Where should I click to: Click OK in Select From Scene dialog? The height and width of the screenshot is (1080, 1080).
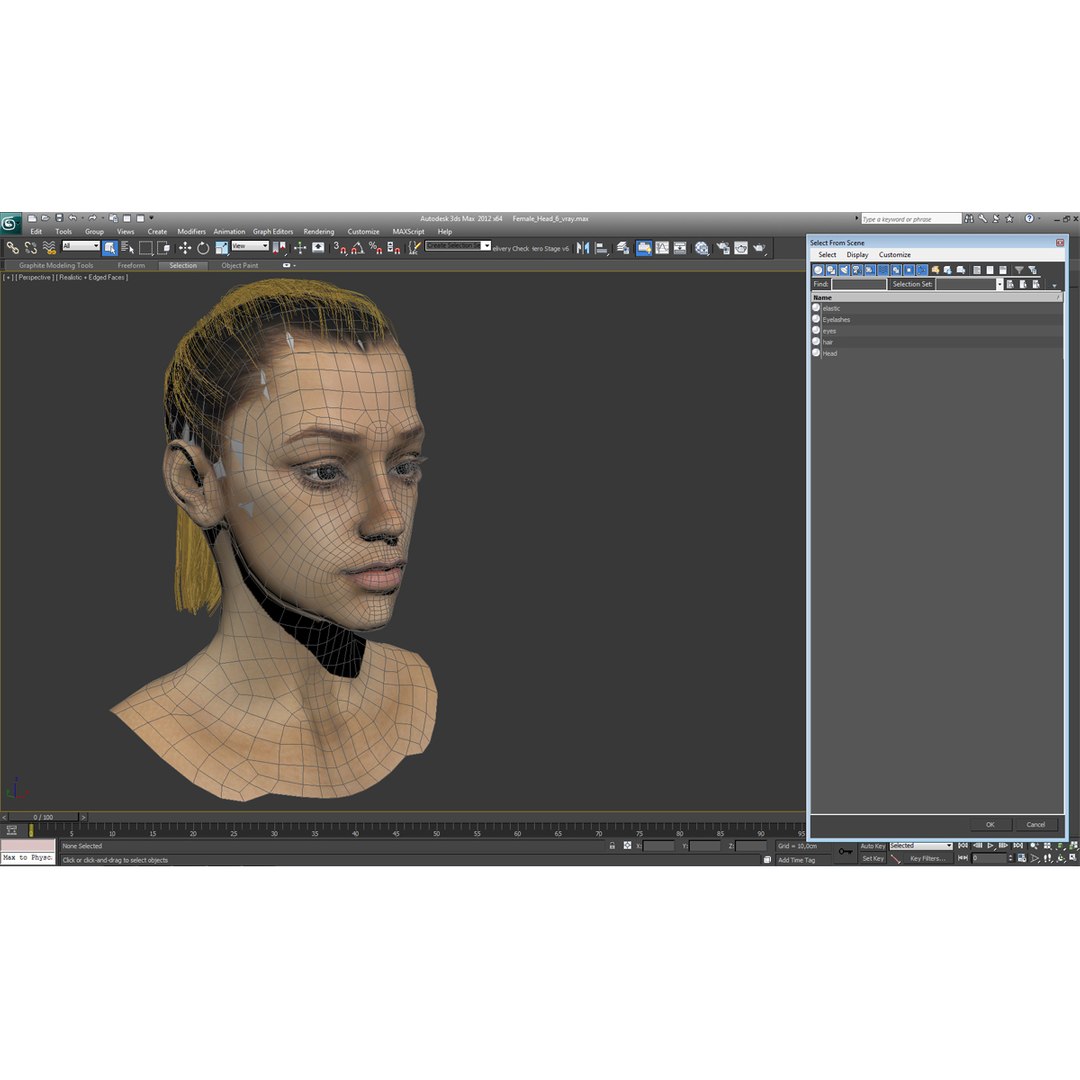(990, 824)
